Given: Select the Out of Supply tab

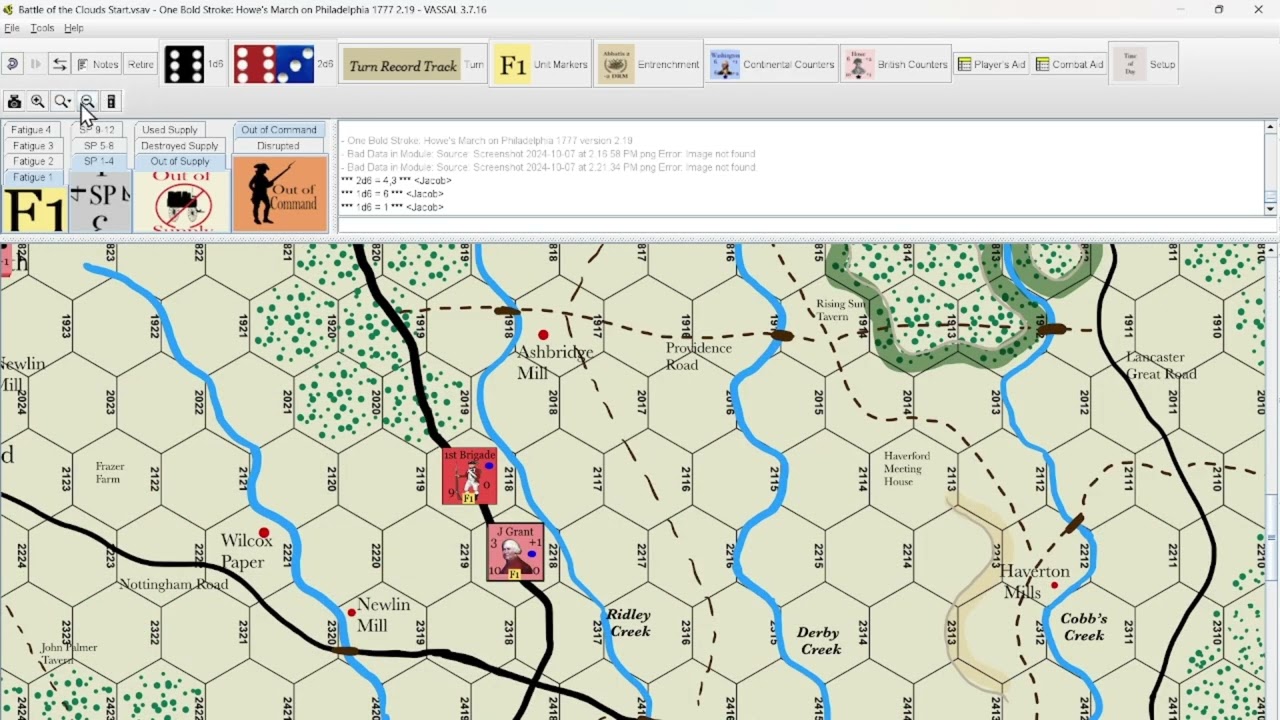Looking at the screenshot, I should 180,161.
